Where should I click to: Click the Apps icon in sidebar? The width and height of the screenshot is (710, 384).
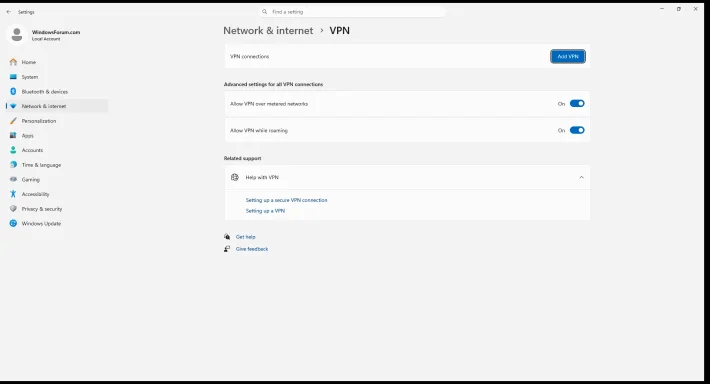click(13, 135)
